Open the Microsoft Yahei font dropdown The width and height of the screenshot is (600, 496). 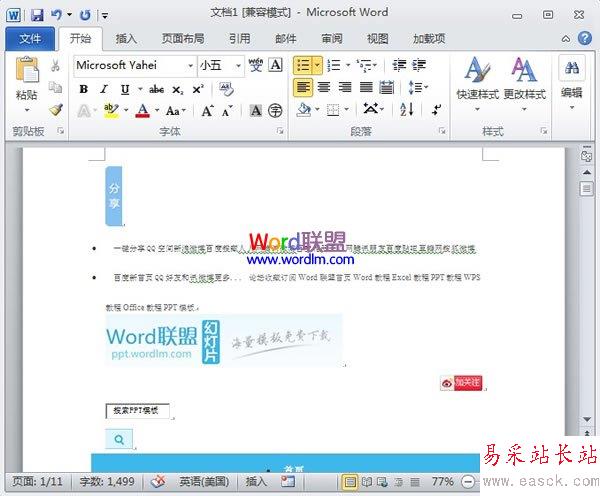190,66
